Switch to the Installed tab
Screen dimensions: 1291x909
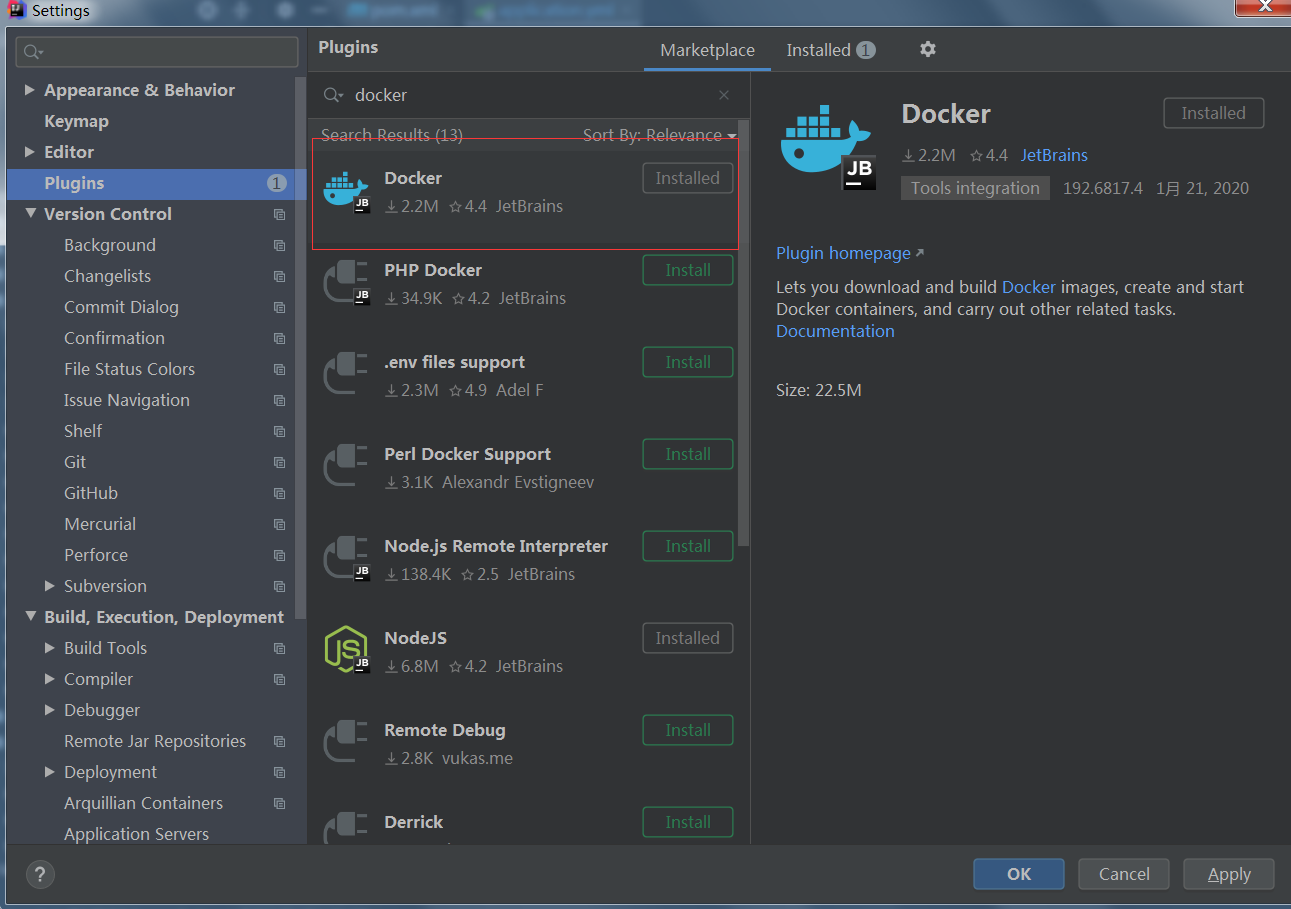pyautogui.click(x=830, y=50)
